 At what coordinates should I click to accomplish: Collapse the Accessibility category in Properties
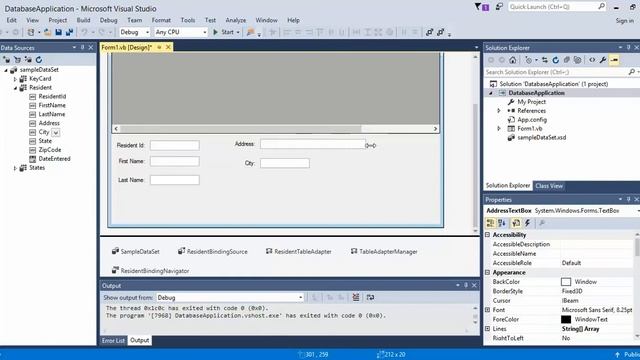[487, 235]
